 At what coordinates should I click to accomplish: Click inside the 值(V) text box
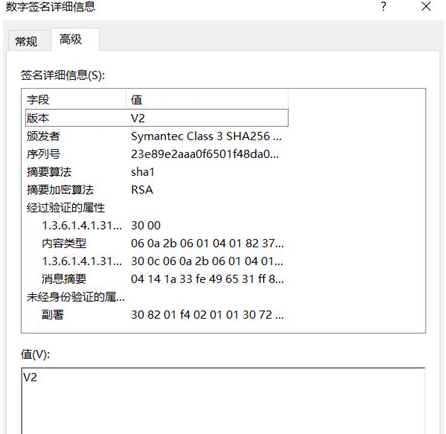(223, 401)
